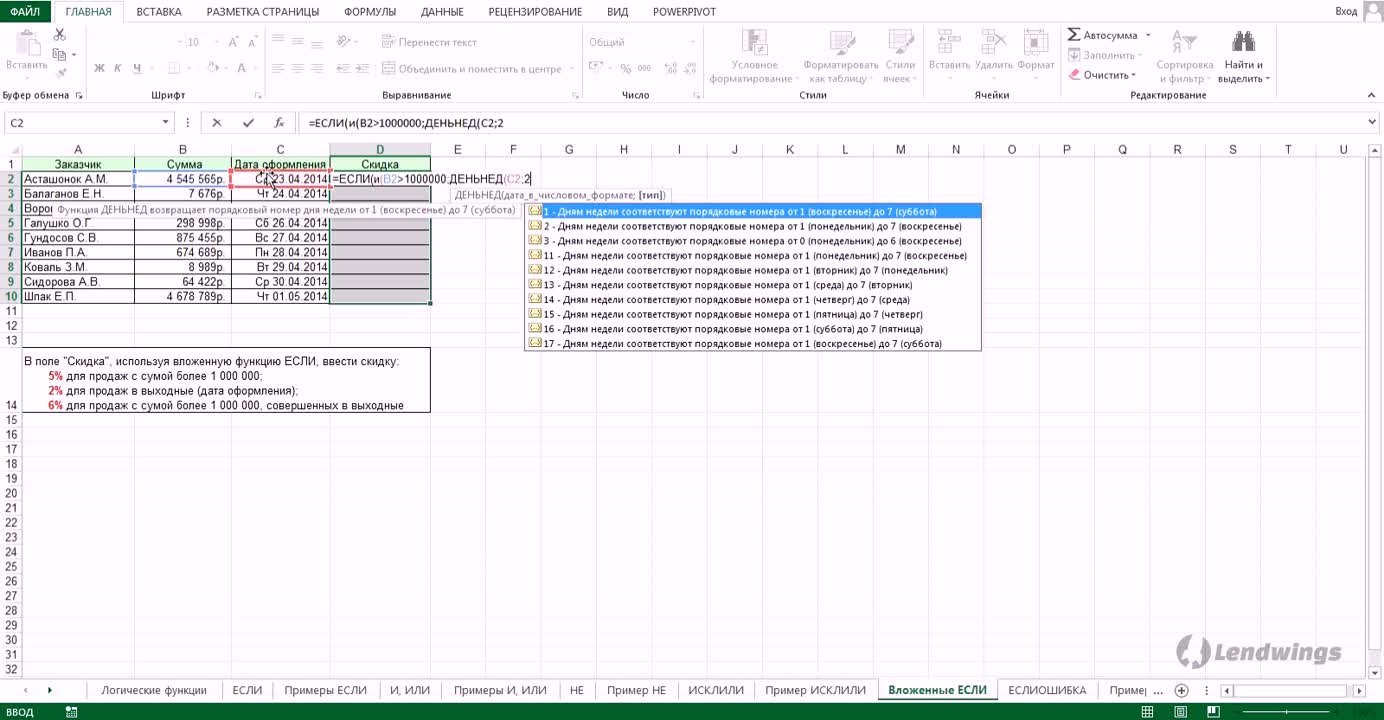Open the Примеры ЕСЛИ sheet tab
This screenshot has width=1384, height=720.
tap(325, 690)
